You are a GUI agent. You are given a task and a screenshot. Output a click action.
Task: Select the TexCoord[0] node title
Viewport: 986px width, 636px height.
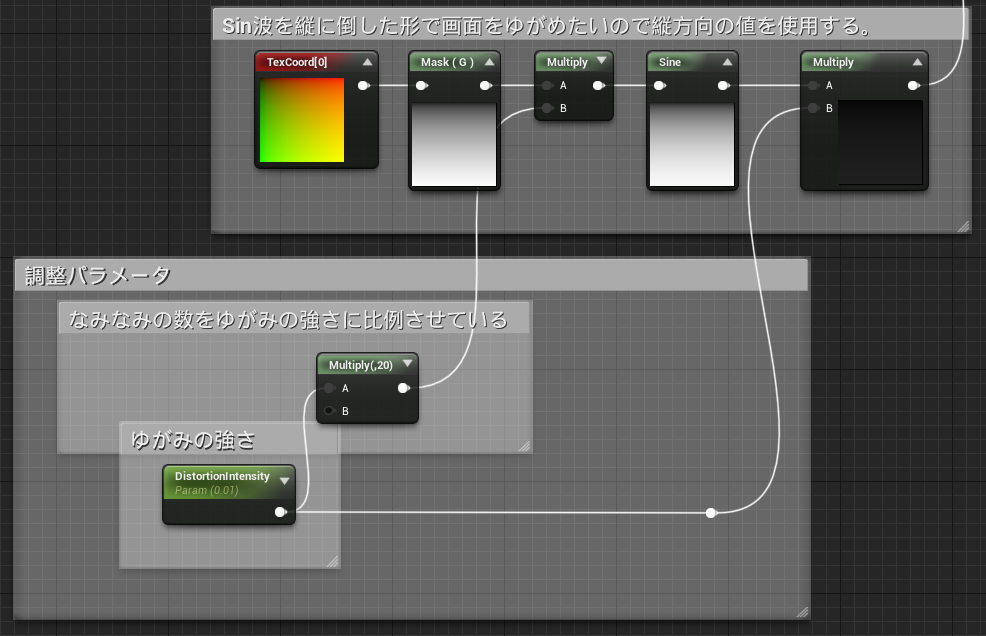[x=297, y=62]
